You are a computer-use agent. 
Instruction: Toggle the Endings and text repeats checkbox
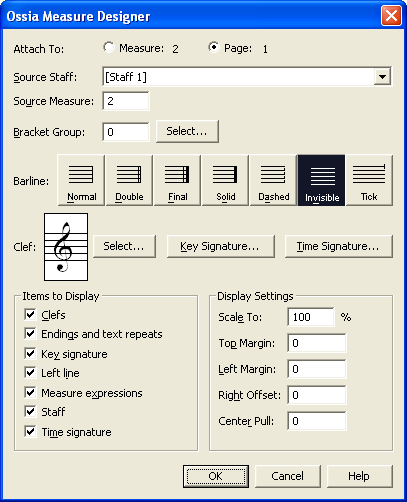click(30, 333)
